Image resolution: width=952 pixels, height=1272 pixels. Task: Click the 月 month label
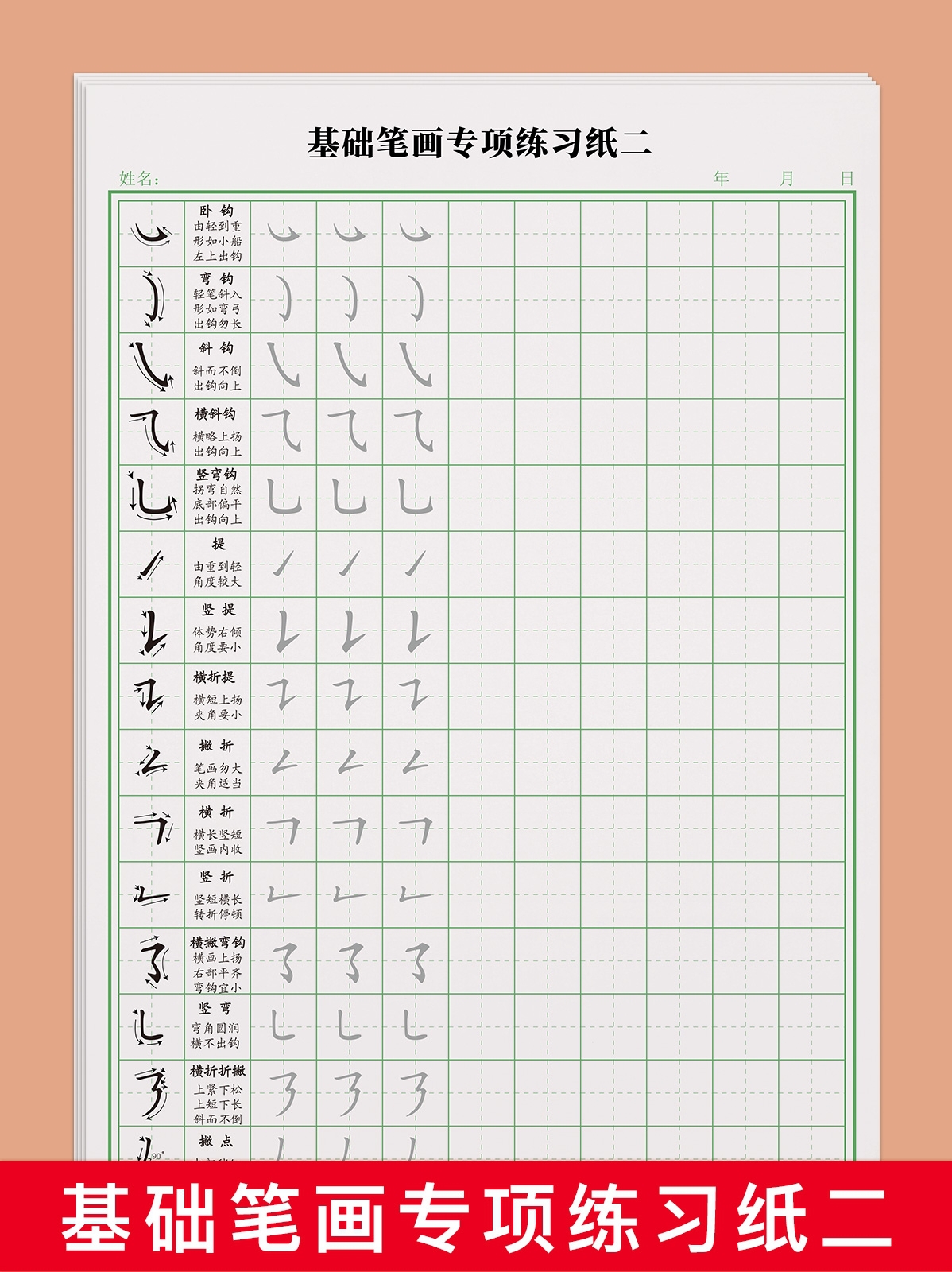[787, 178]
